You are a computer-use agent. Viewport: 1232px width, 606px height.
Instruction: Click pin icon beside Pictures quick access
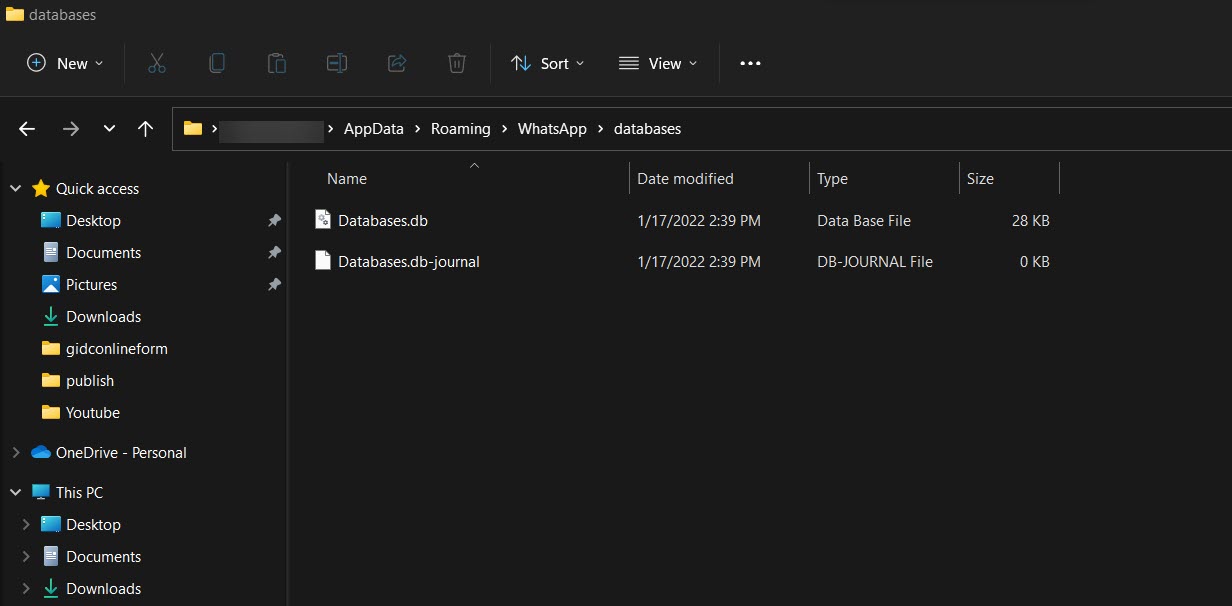click(x=274, y=284)
